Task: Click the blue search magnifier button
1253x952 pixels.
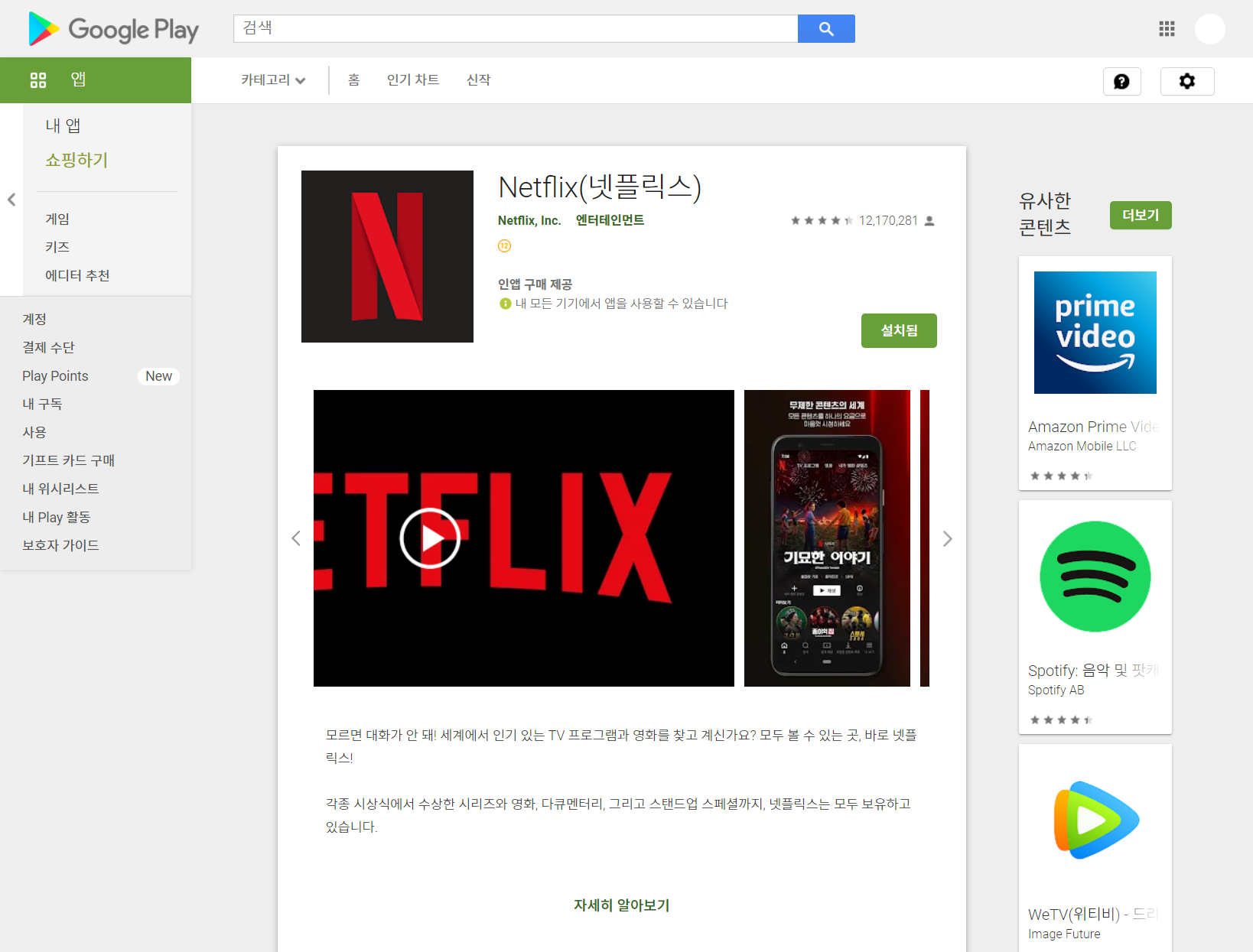Action: (x=826, y=28)
